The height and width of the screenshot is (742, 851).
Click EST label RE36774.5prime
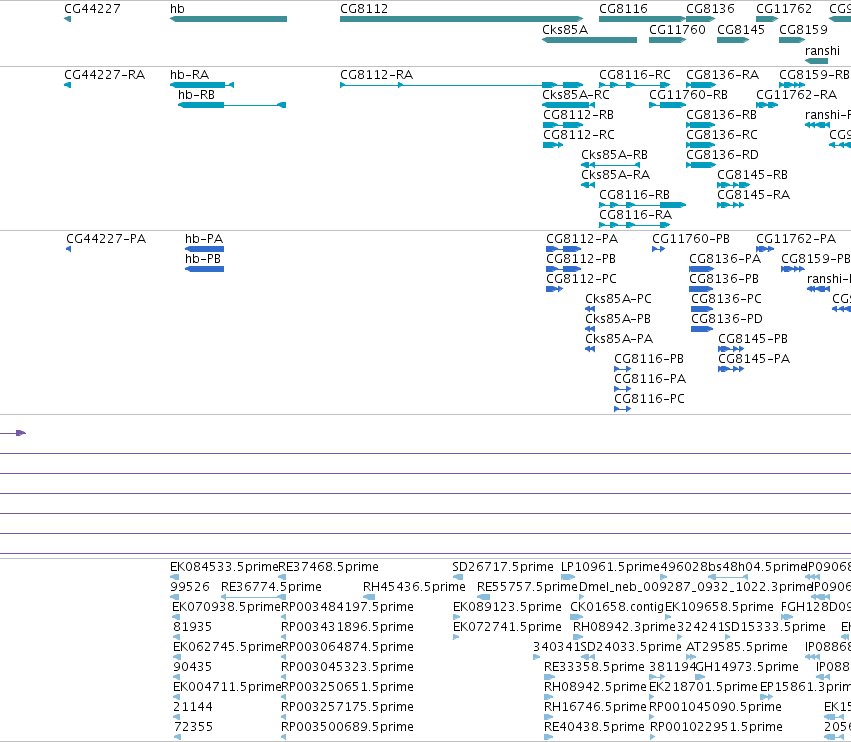tap(271, 587)
